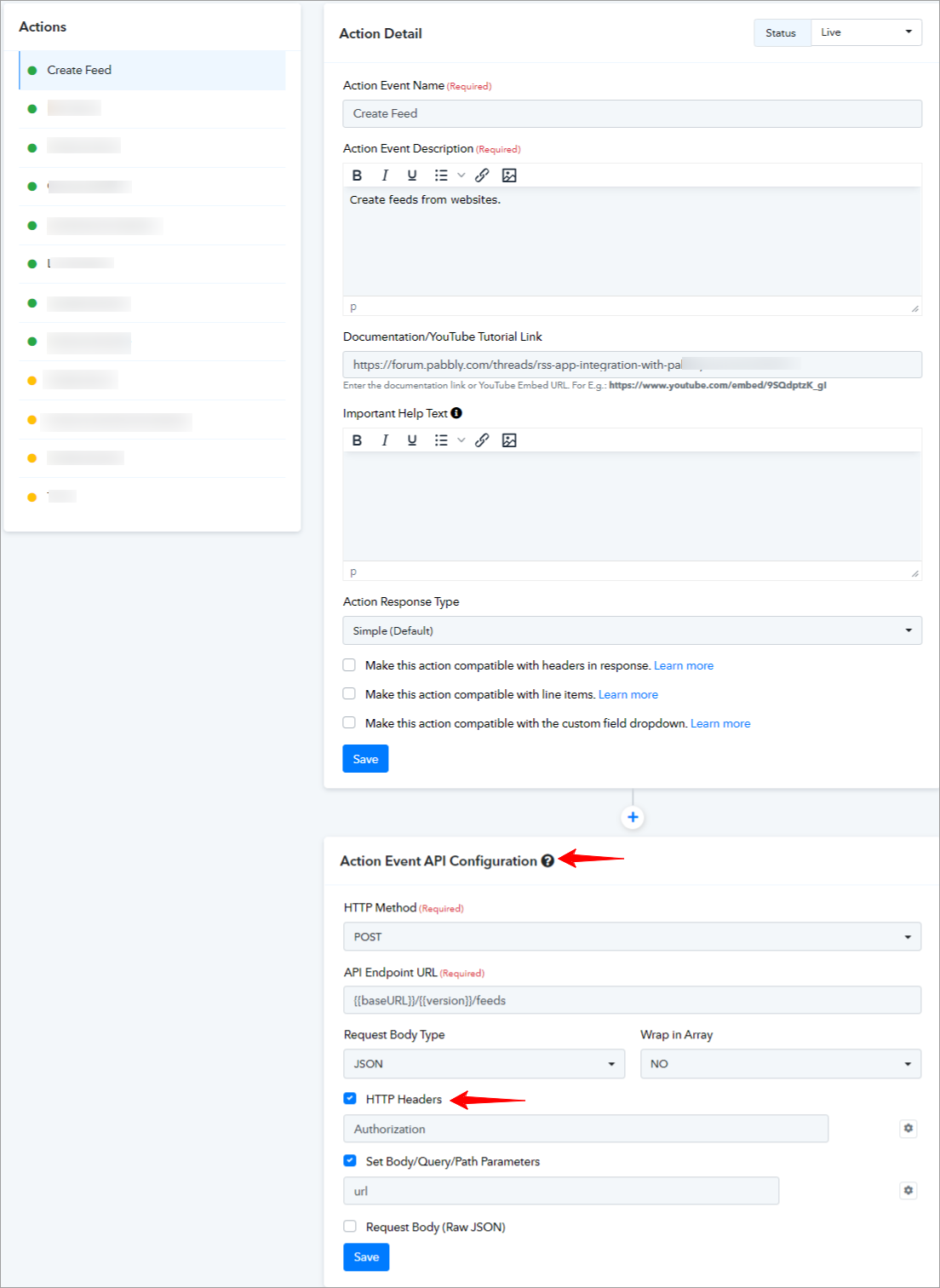Toggle Underline in Important Help Text editor
940x1288 pixels.
coord(412,440)
